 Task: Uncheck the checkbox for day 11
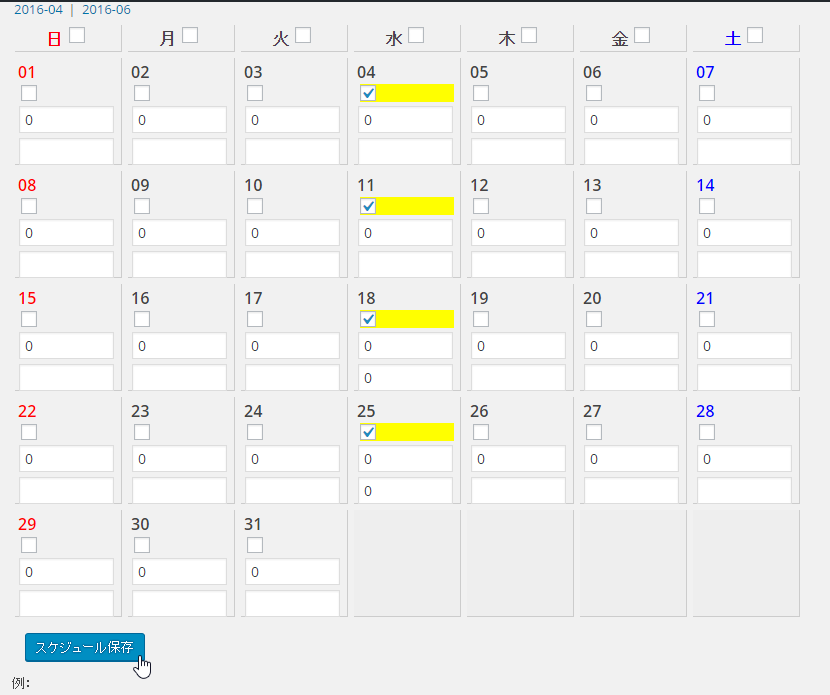[368, 206]
